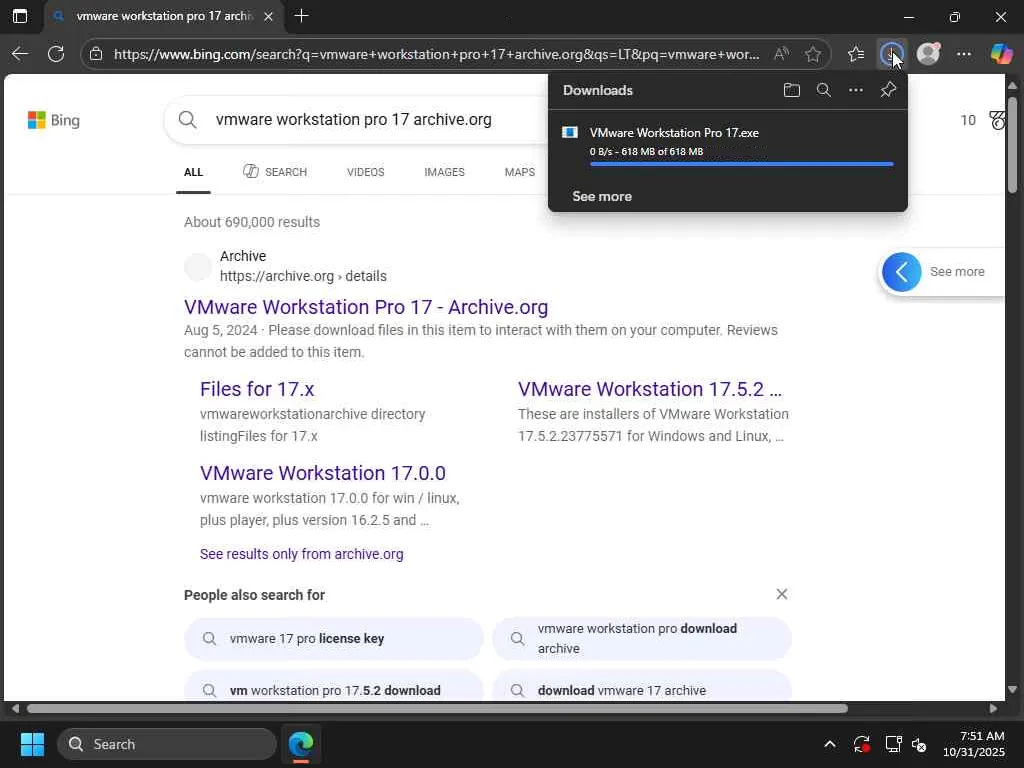This screenshot has width=1024, height=768.
Task: Open the Bing Rewards points icon
Action: tap(997, 120)
